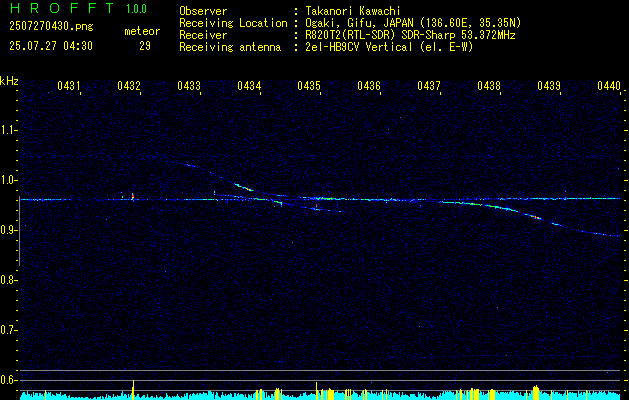629x400 pixels.
Task: Click the red hotspot on descending trace near 0439
Action: [x=536, y=217]
